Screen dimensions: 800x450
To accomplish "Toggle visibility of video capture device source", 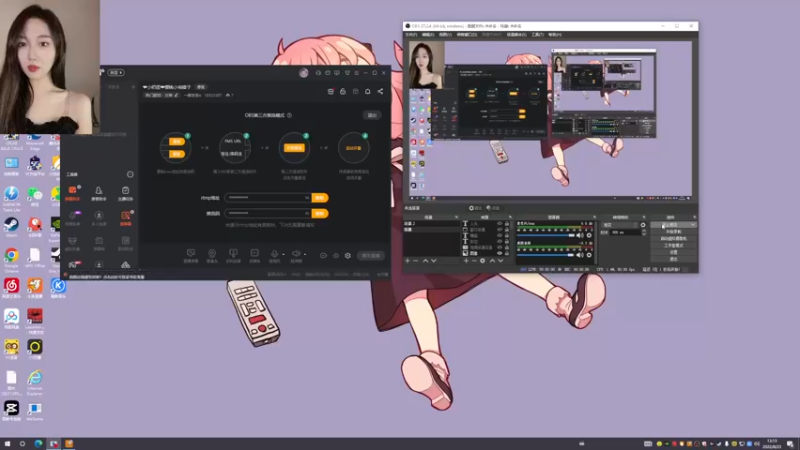I will [x=499, y=247].
